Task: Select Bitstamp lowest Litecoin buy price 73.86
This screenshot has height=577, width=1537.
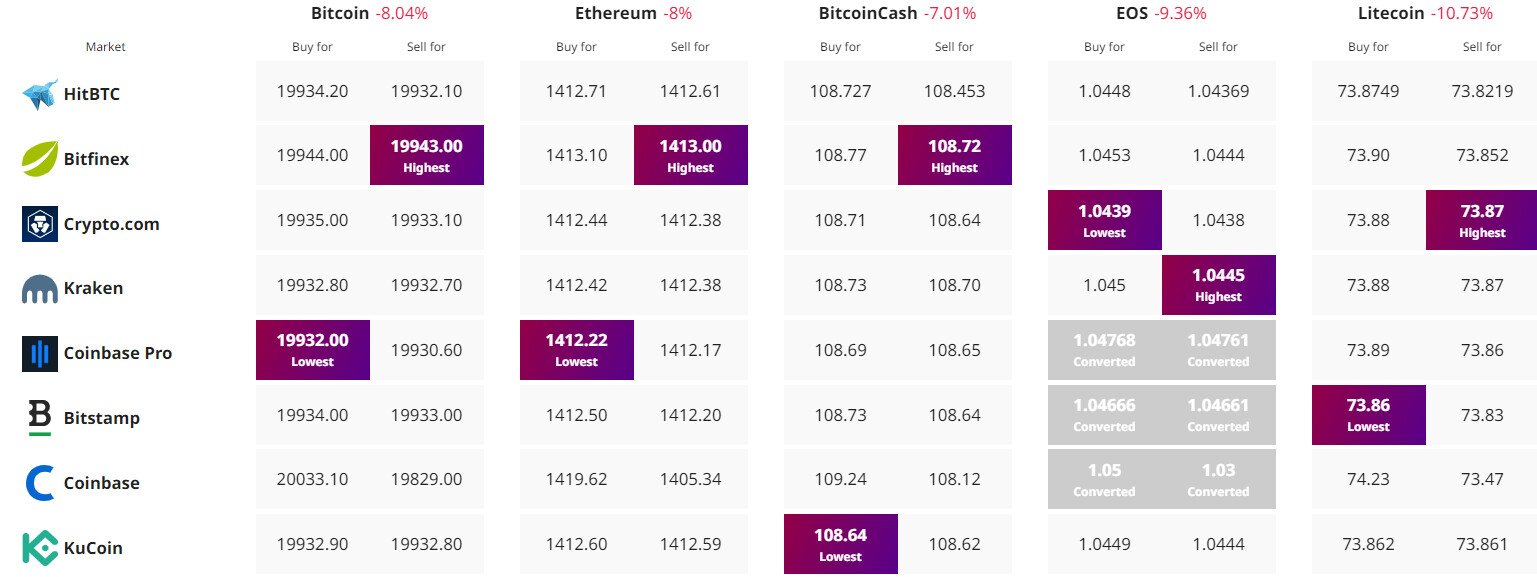Action: coord(1369,415)
